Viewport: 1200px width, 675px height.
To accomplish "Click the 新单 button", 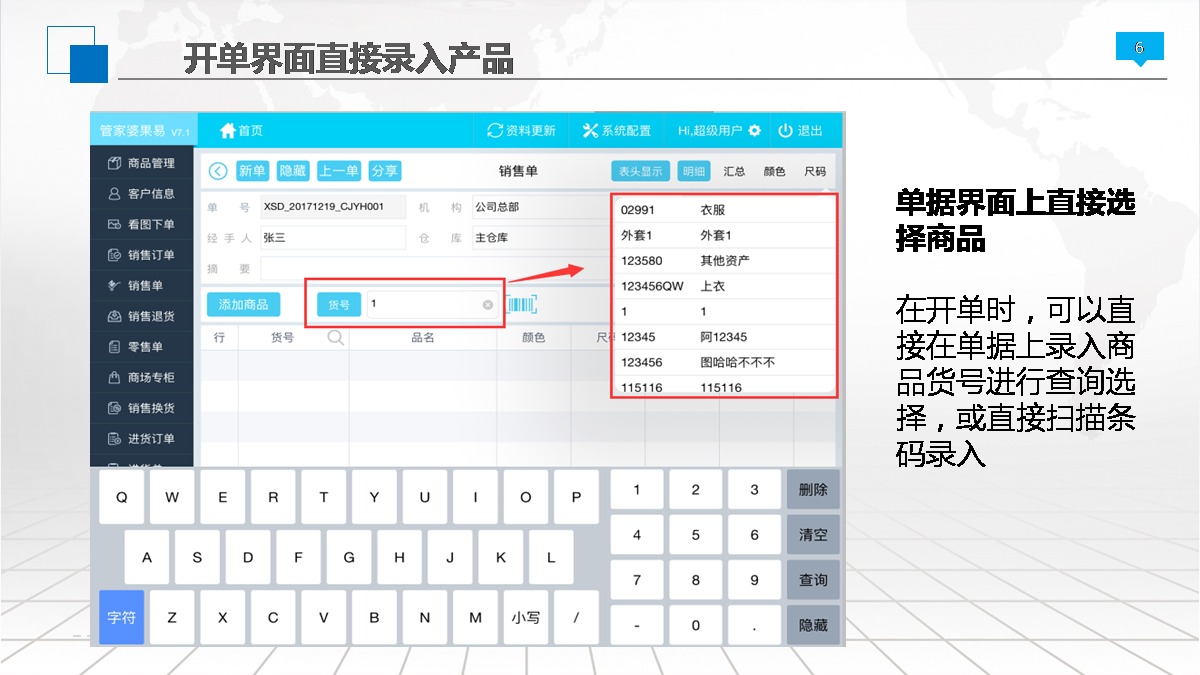I will [252, 171].
